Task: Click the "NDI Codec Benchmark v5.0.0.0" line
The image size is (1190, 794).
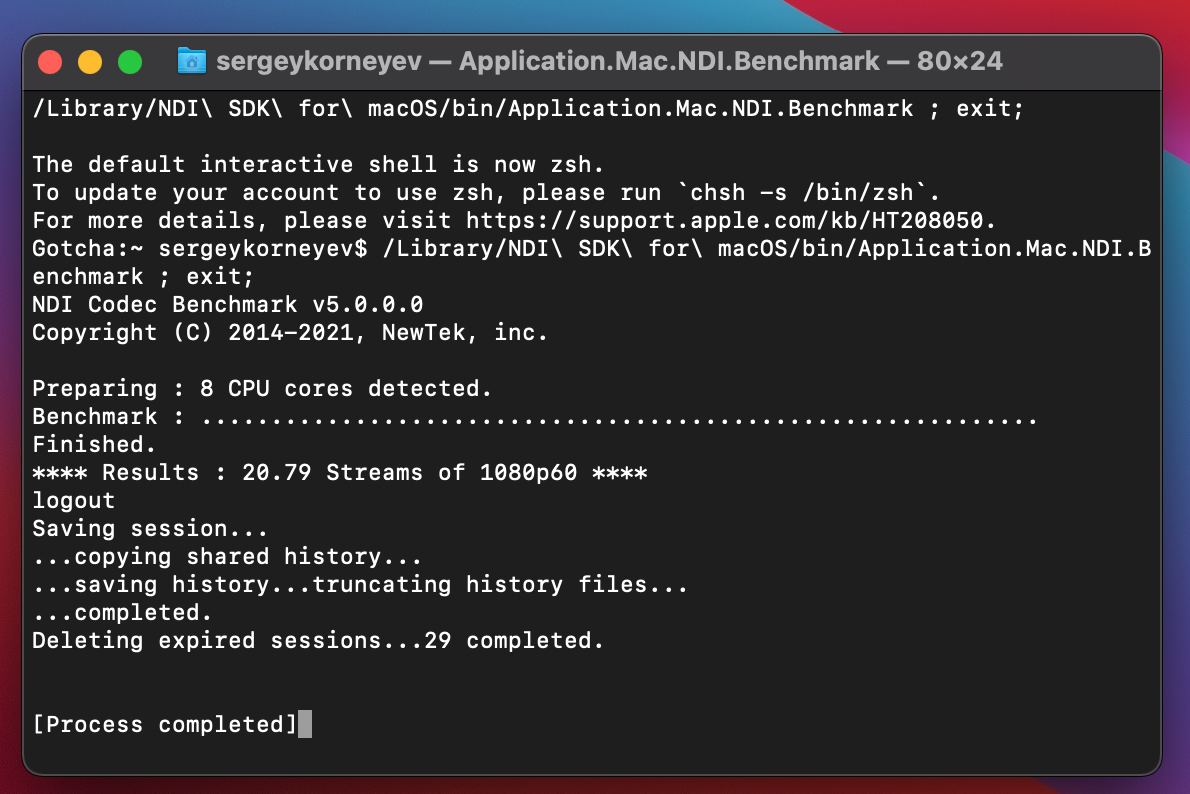Action: click(228, 304)
